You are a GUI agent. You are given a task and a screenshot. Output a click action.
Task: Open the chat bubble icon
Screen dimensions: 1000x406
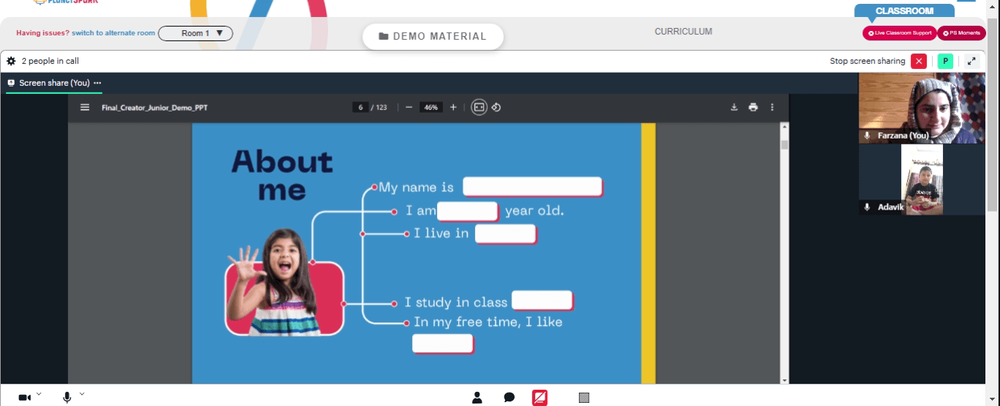509,398
